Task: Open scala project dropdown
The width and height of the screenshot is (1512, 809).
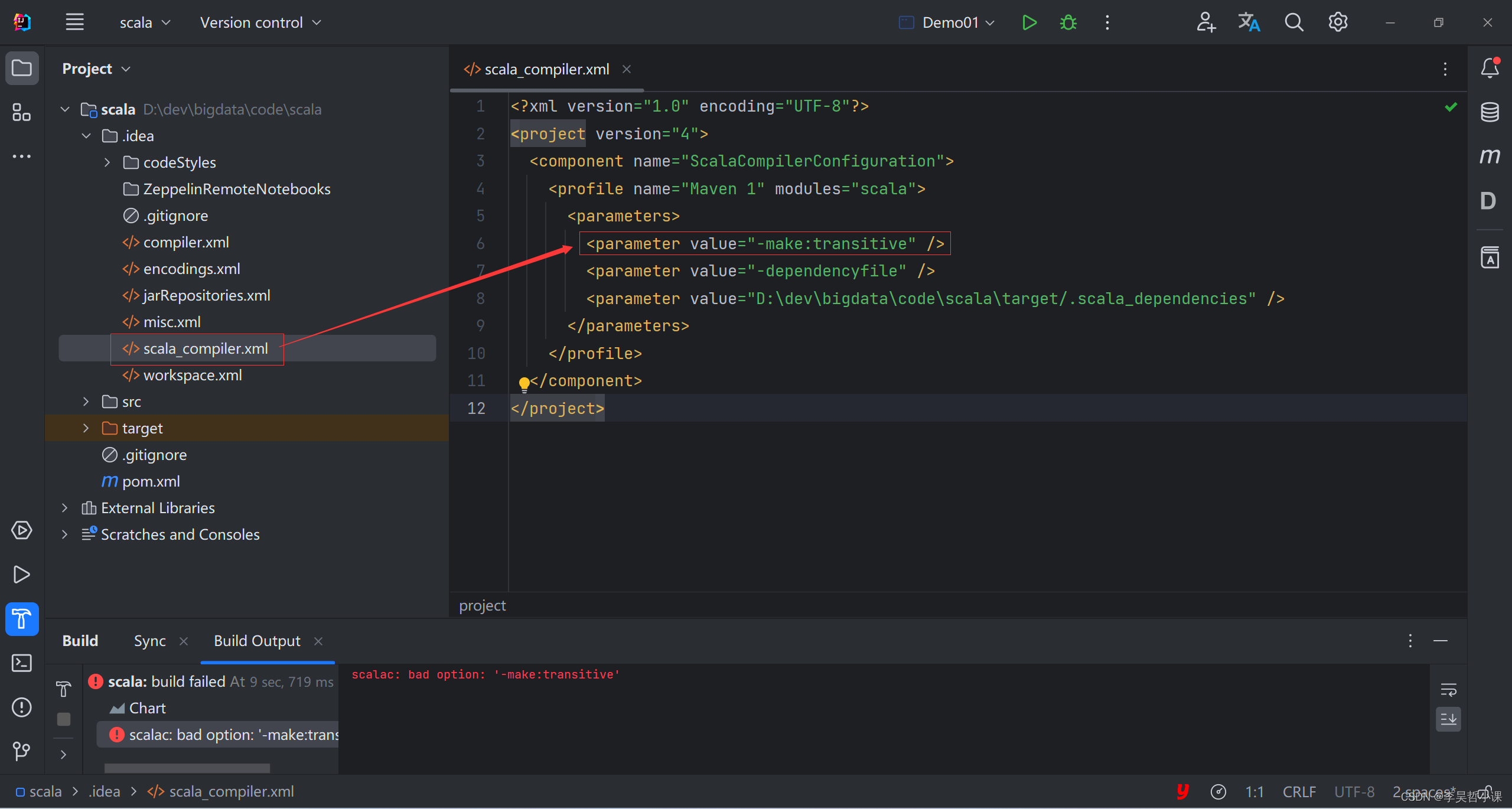Action: pos(145,22)
